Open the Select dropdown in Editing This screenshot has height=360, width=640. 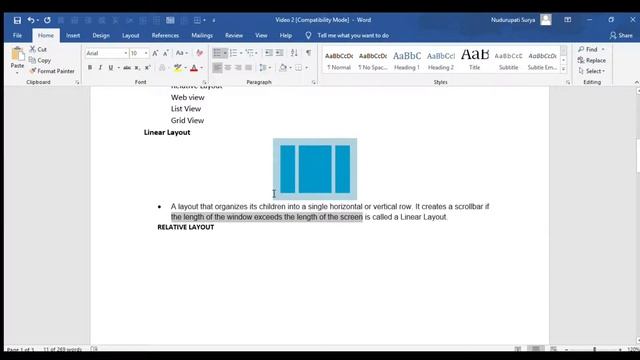(x=592, y=71)
